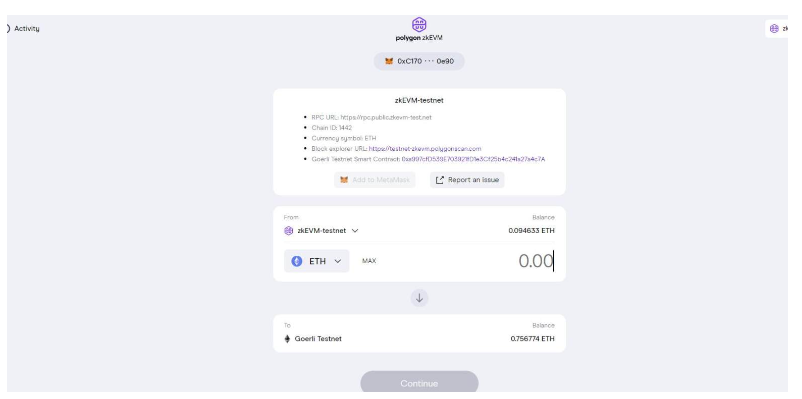Open the network selector at top right
The image size is (802, 399).
776,29
